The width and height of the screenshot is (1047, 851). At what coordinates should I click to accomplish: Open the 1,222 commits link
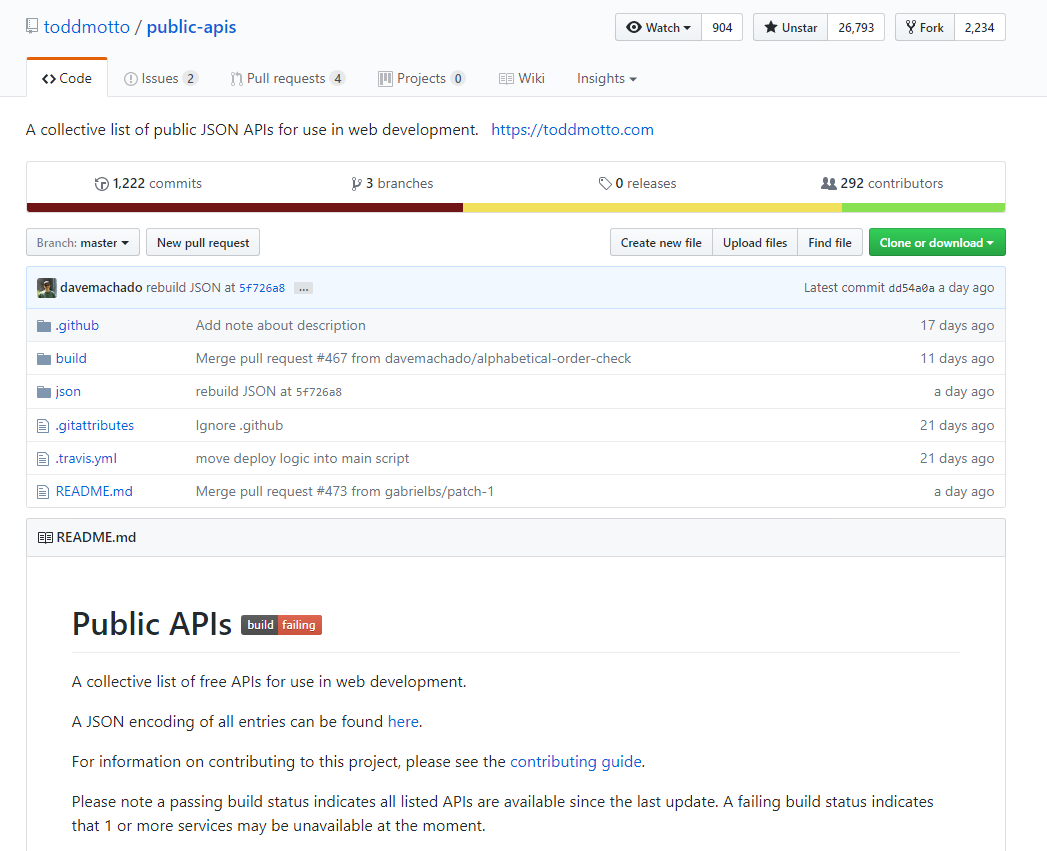(148, 183)
